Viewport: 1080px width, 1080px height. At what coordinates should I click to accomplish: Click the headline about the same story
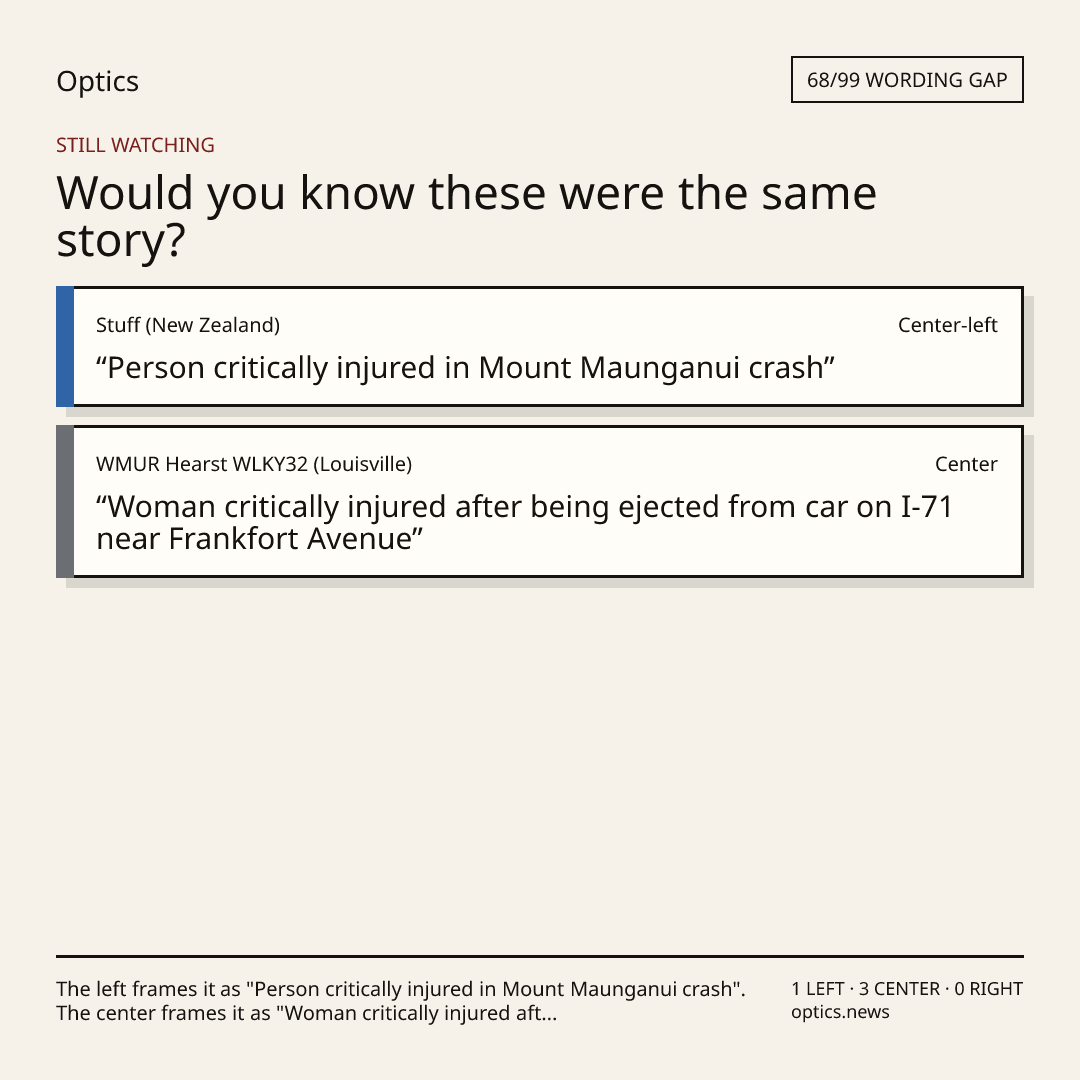[466, 216]
